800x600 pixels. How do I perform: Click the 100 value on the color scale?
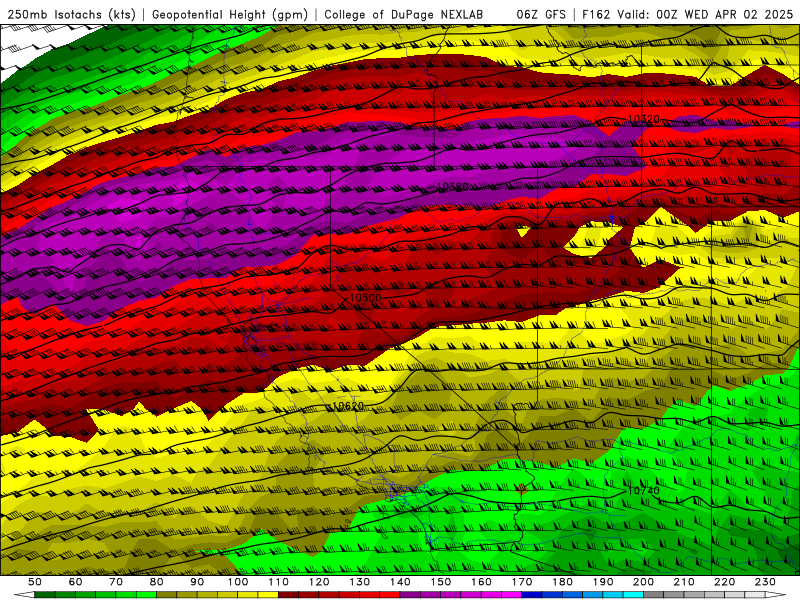238,582
